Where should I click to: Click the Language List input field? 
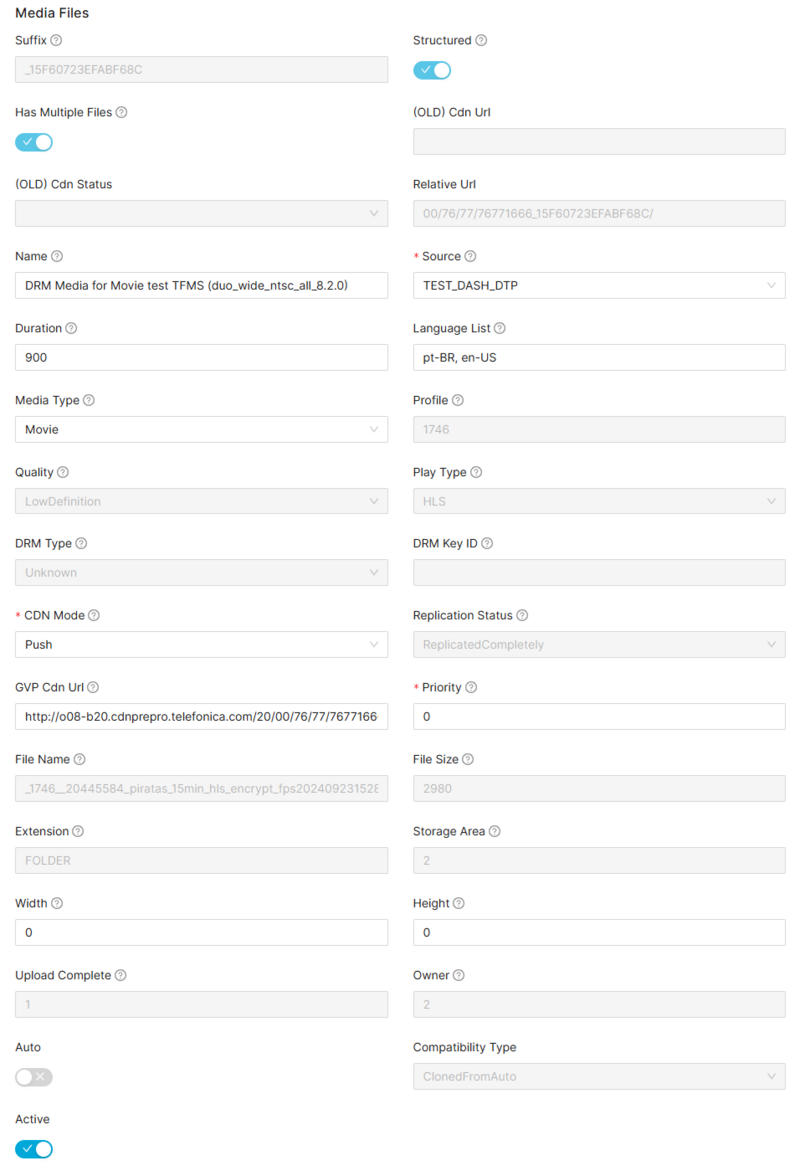click(599, 358)
